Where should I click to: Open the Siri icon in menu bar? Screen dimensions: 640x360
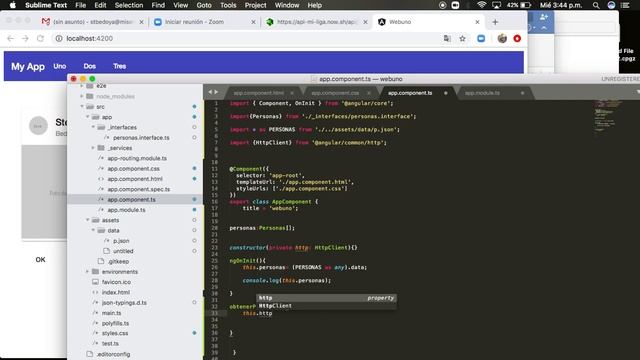coord(611,5)
